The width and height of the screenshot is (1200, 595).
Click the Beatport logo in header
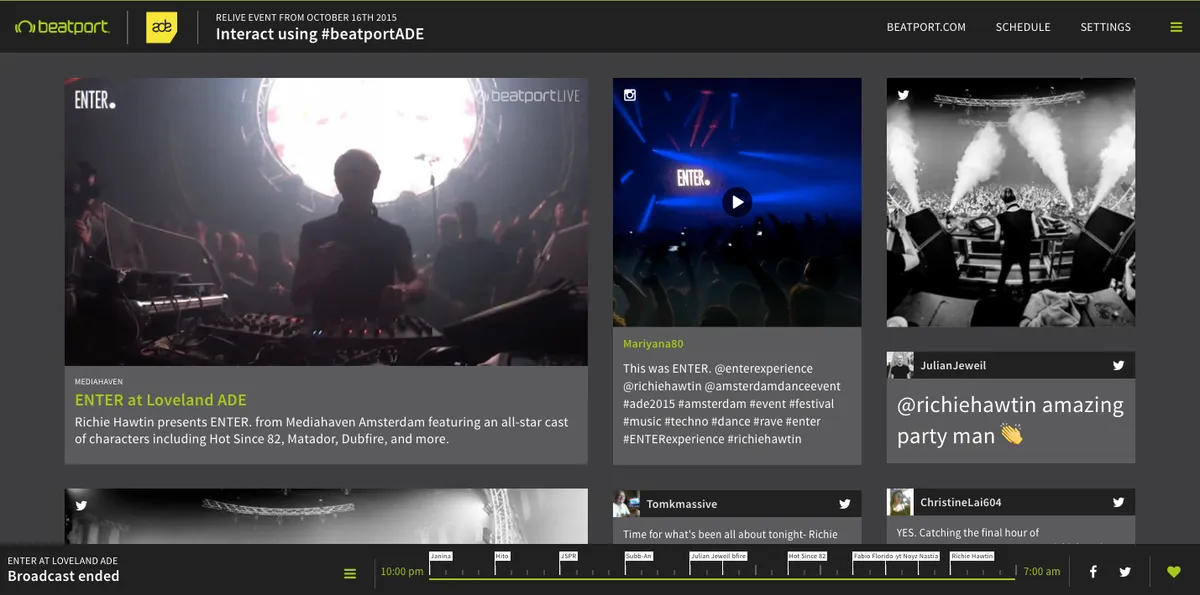click(x=62, y=27)
